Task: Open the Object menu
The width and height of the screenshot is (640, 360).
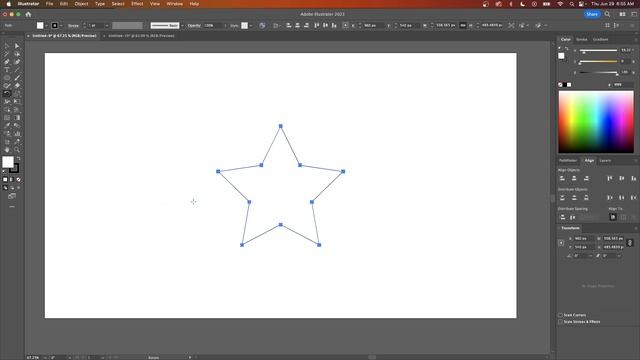Action: coord(81,4)
